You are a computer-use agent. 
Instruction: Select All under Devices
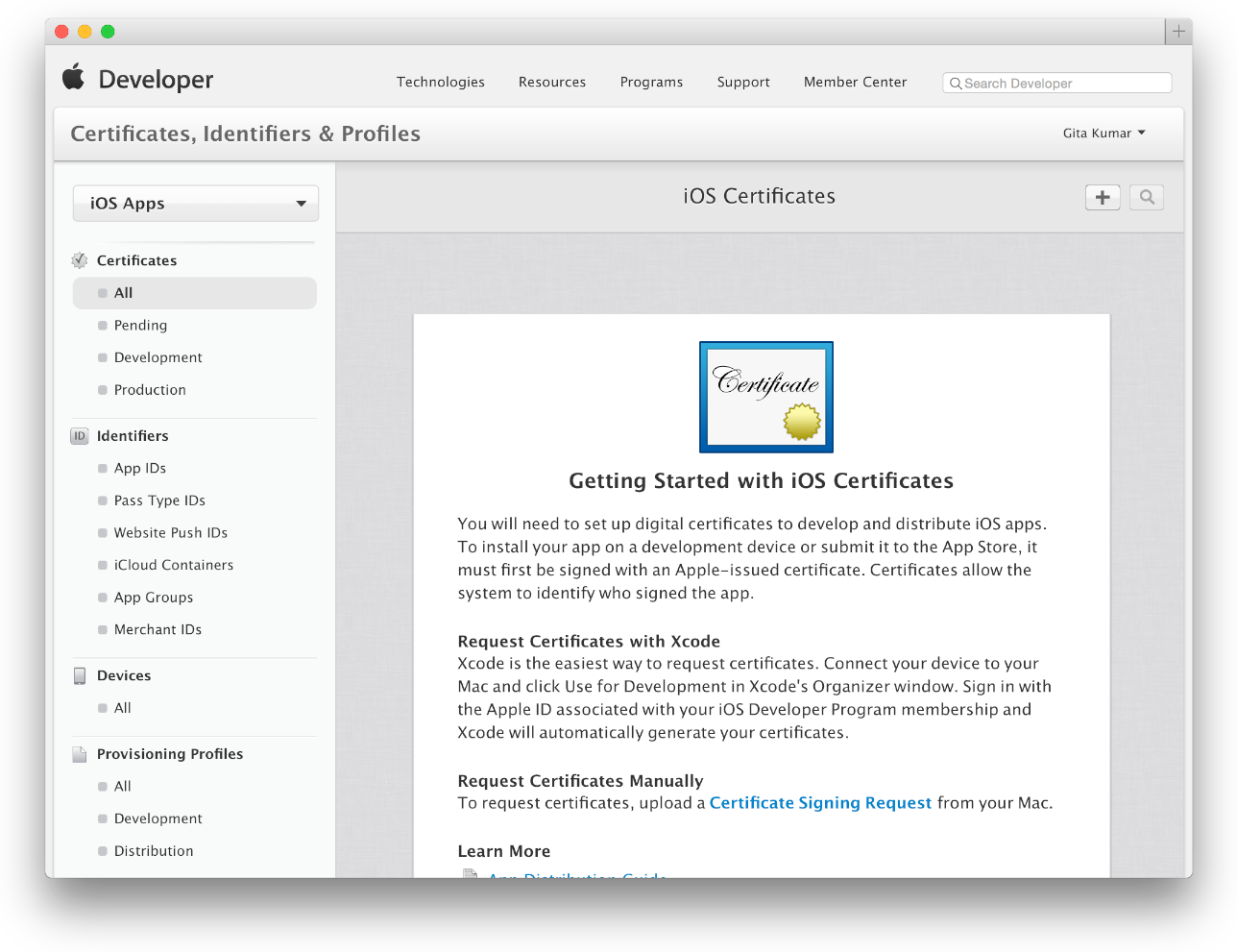(123, 708)
